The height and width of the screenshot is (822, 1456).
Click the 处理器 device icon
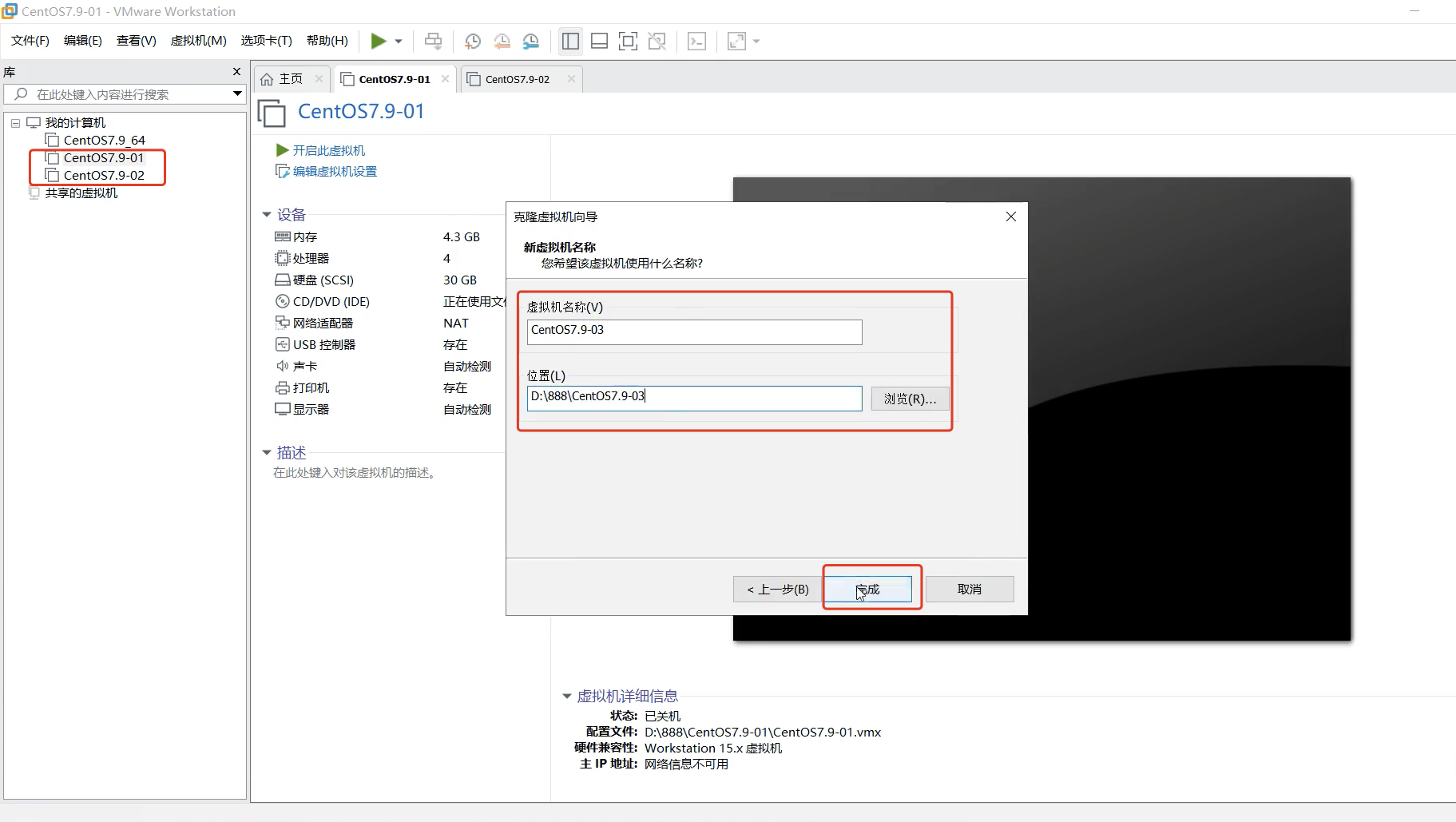point(282,258)
